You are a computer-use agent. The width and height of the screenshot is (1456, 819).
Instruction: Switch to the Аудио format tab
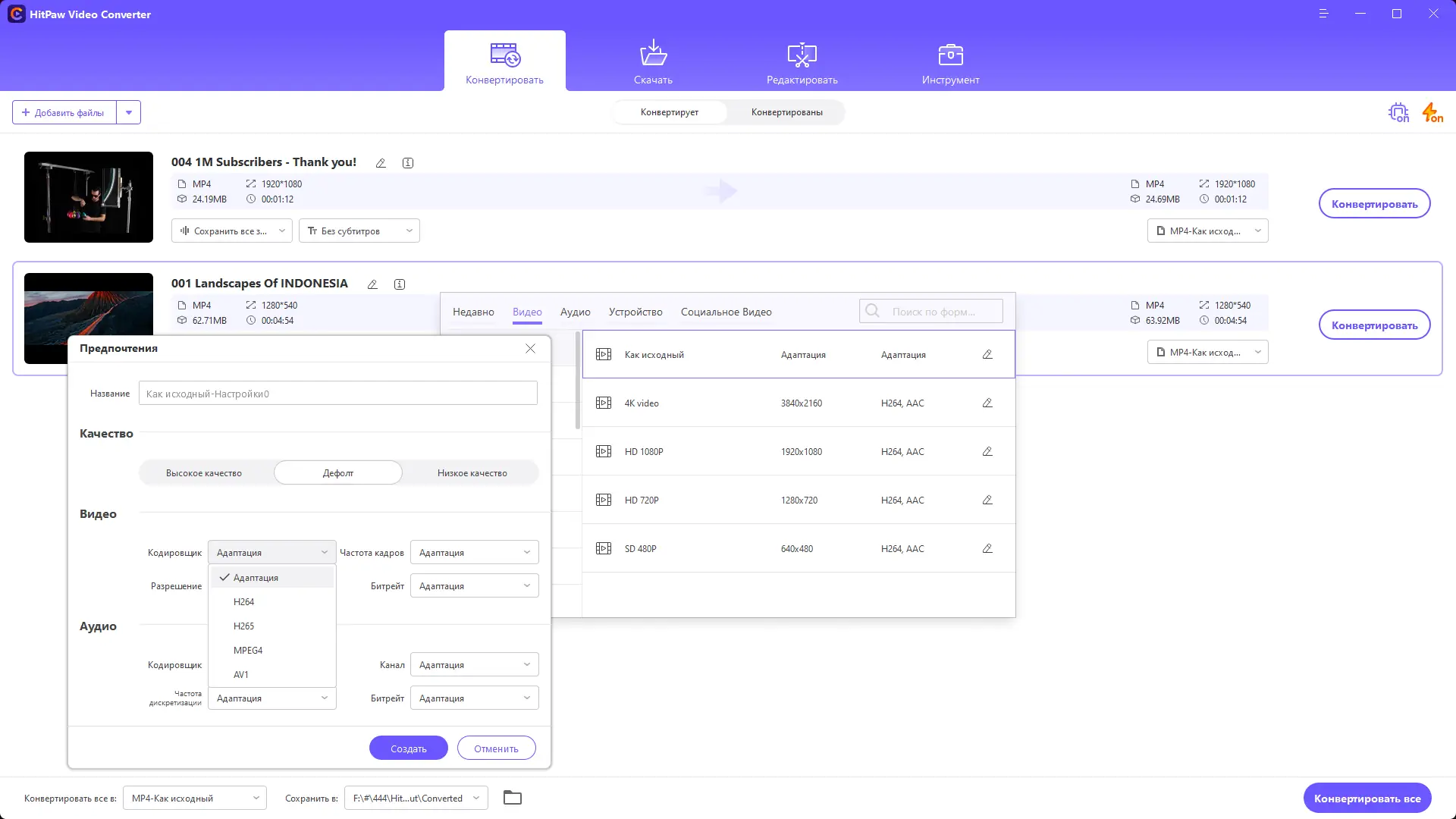(575, 312)
